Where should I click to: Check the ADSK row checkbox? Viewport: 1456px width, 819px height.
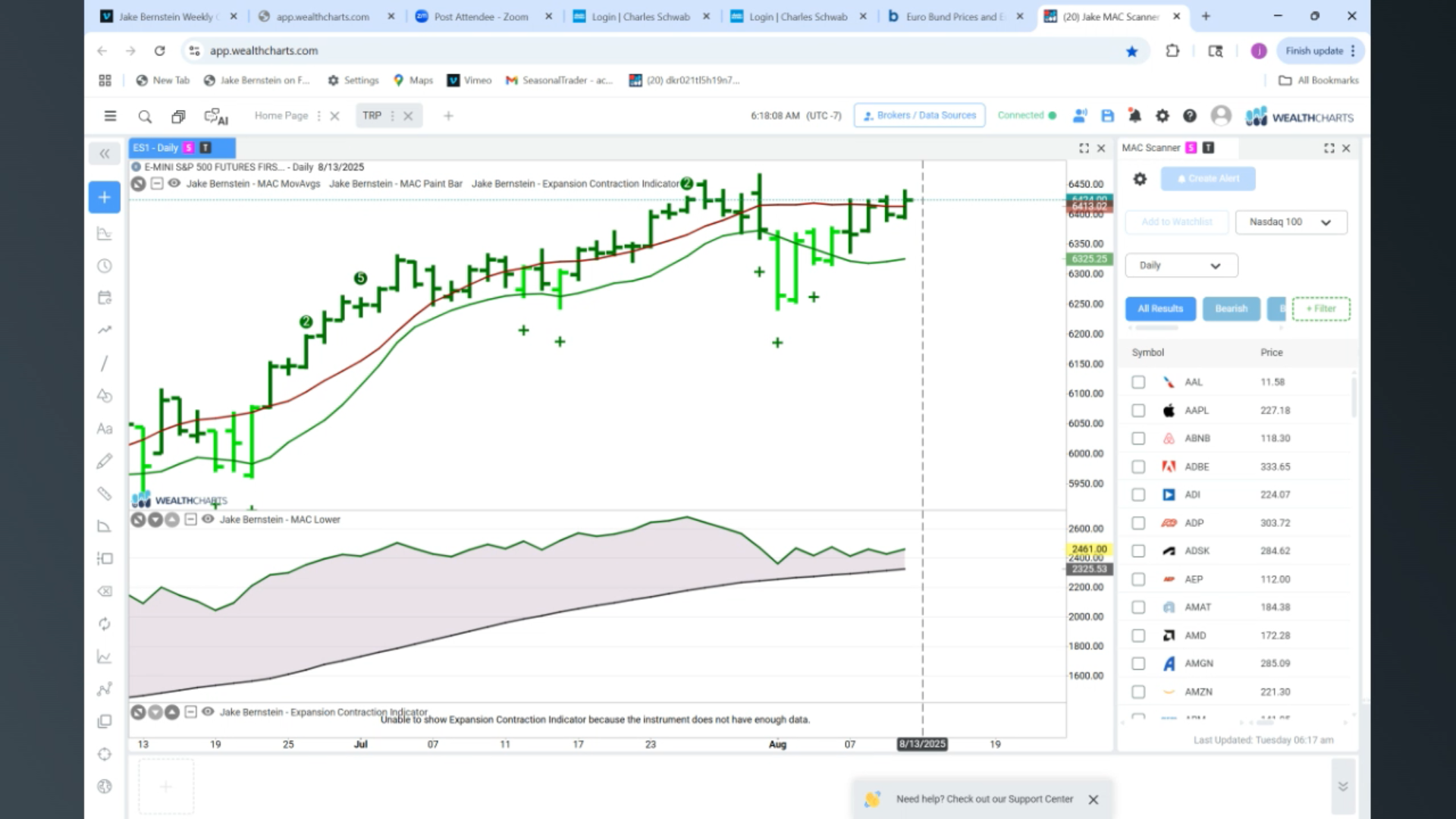1138,551
